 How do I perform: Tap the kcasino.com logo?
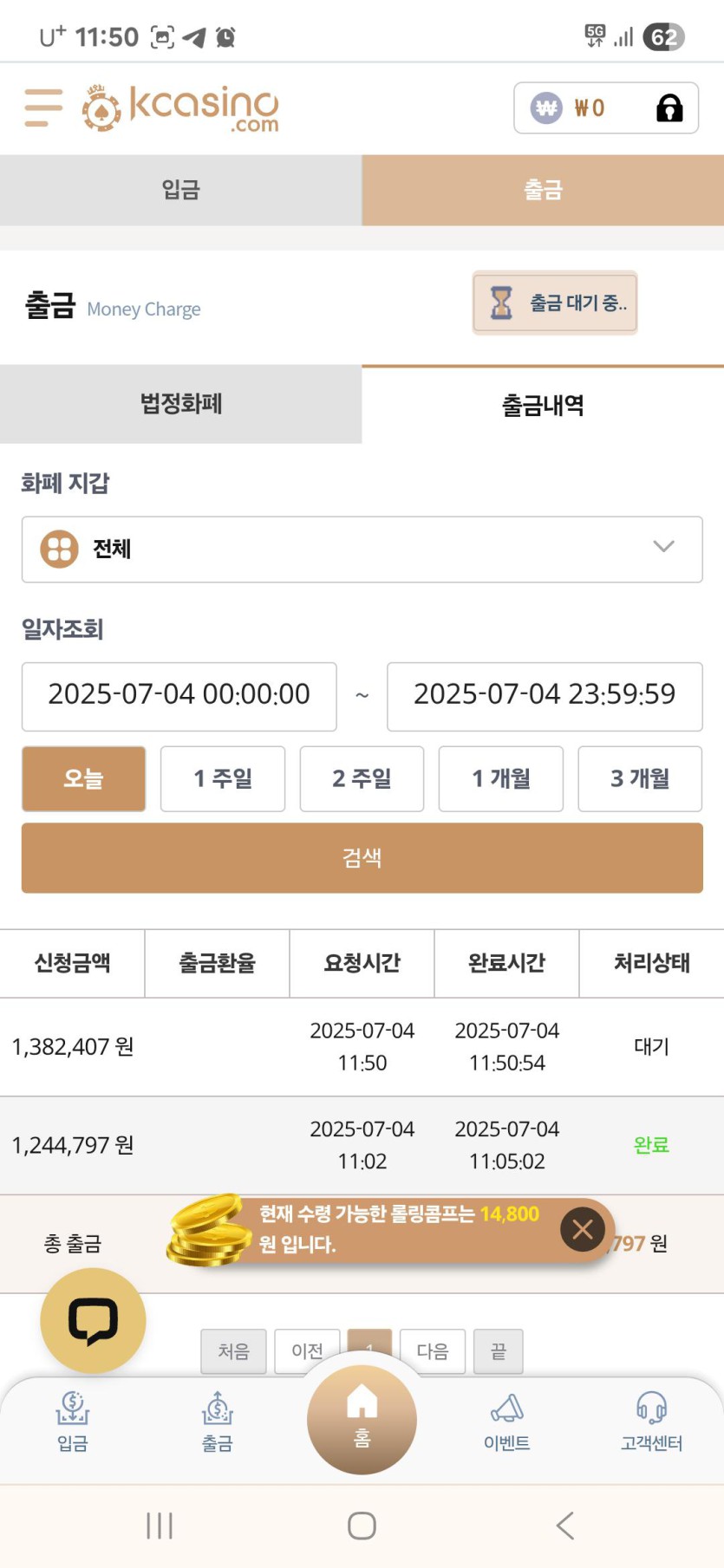coord(180,108)
